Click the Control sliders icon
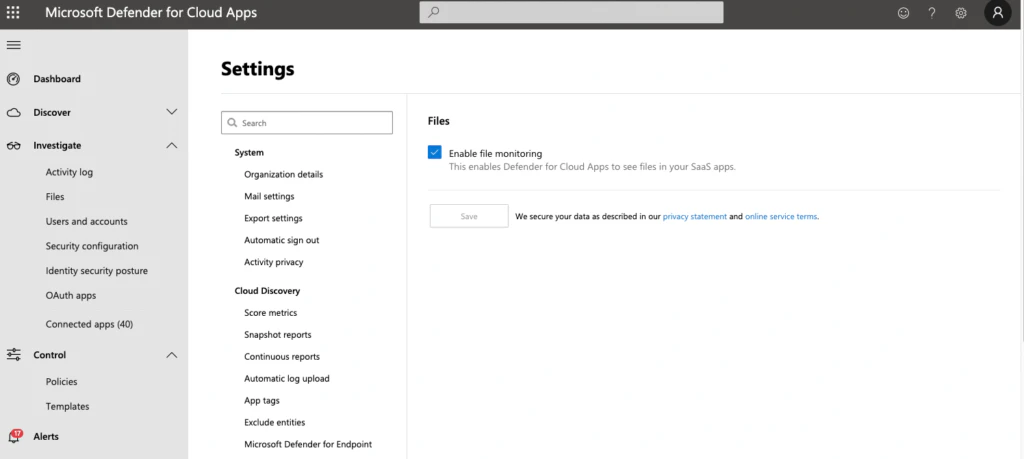Image resolution: width=1024 pixels, height=459 pixels. point(13,355)
